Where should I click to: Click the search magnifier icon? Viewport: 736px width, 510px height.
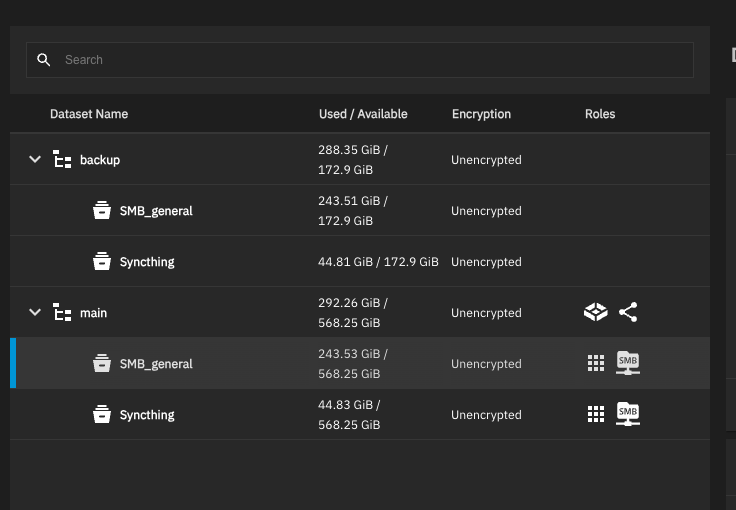pos(44,60)
